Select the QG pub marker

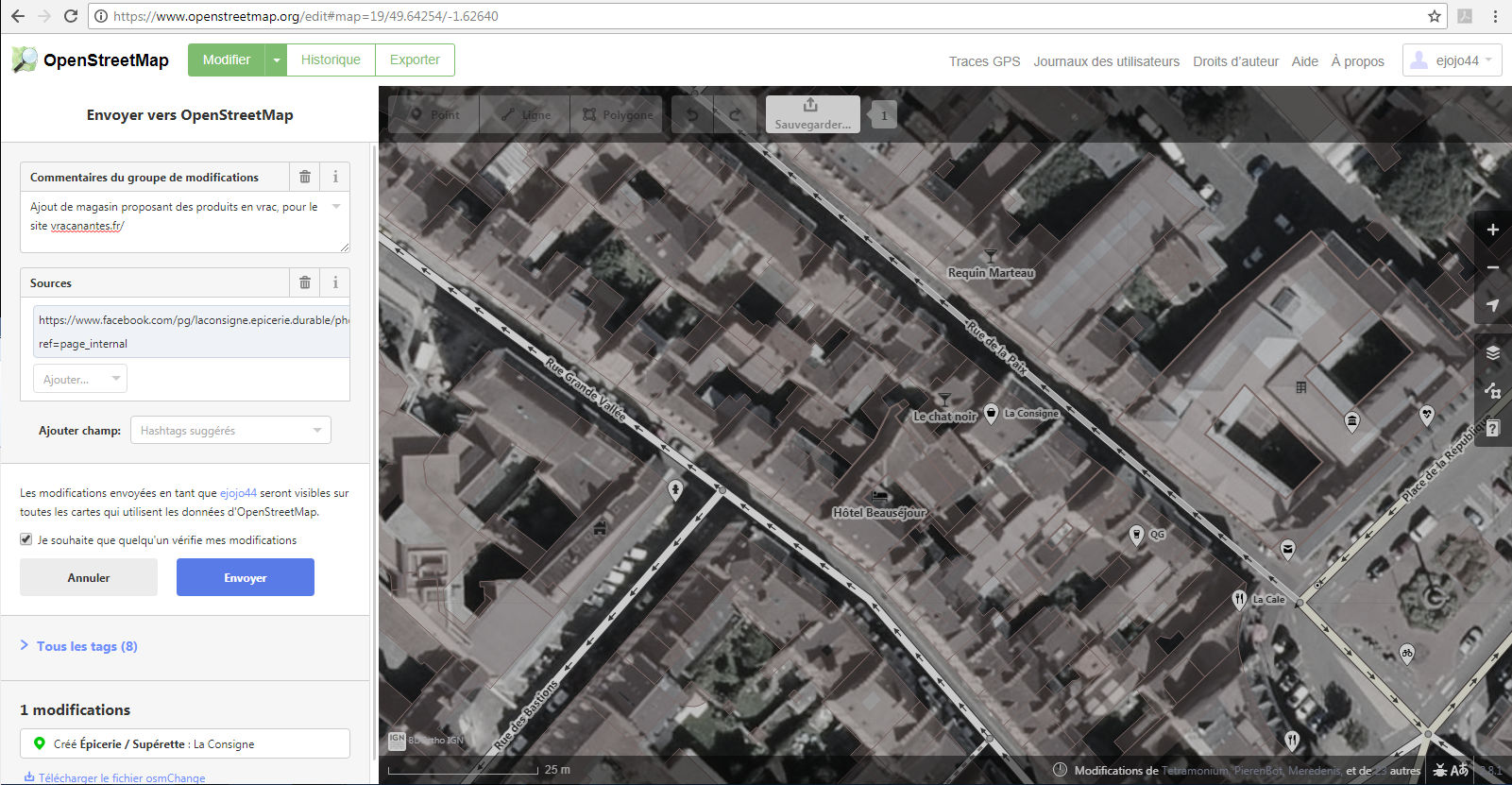1137,535
